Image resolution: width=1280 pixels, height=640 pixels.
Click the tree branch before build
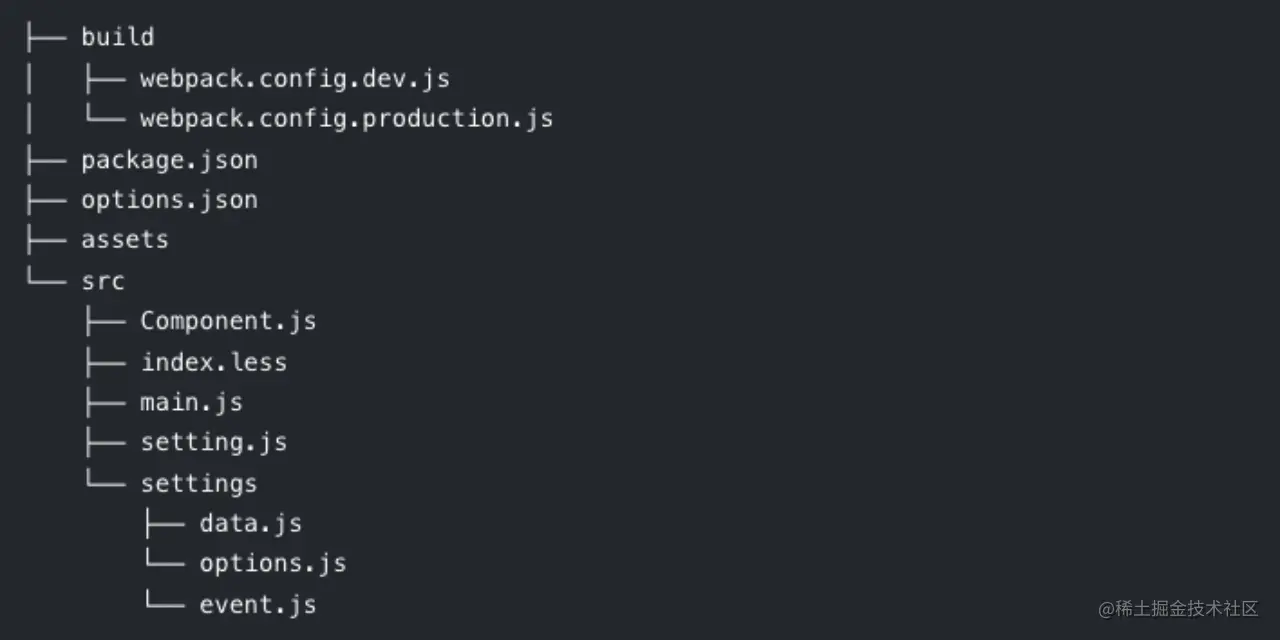pos(45,38)
